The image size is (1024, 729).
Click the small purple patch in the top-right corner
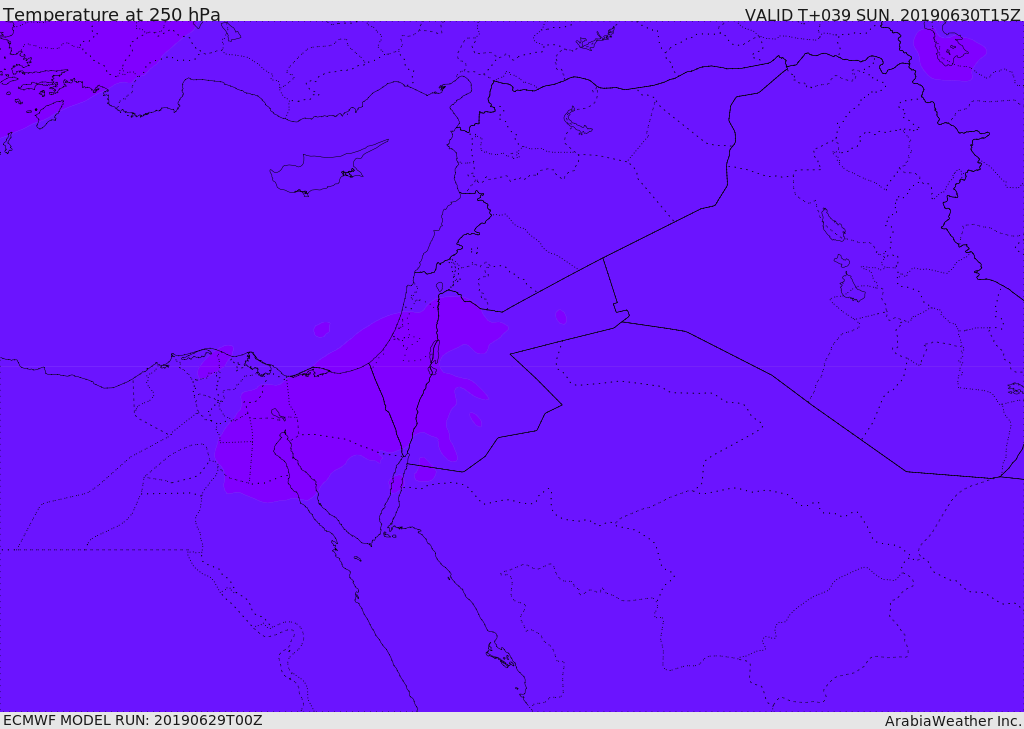(948, 52)
